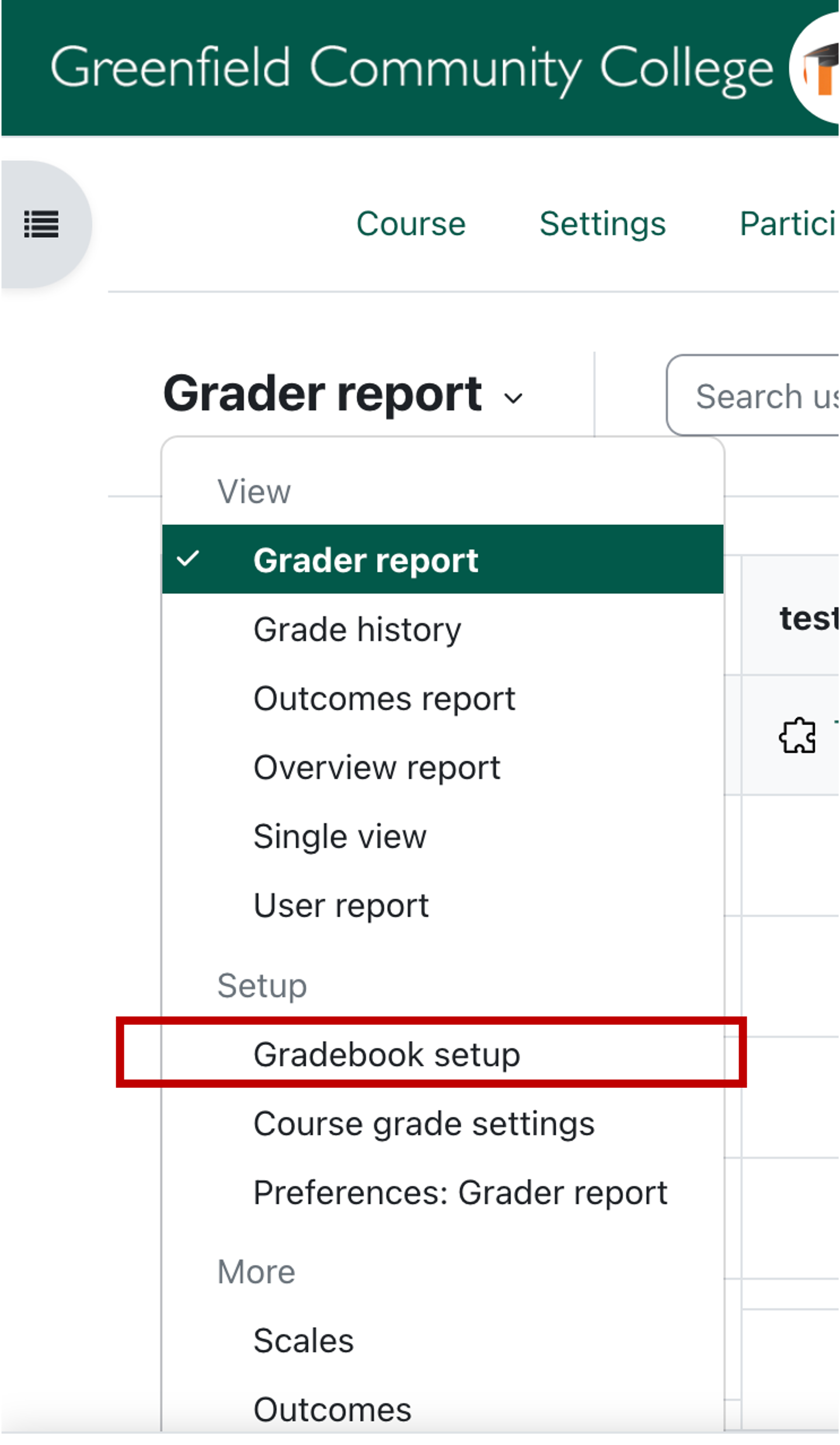Viewport: 840px width, 1445px height.
Task: Expand the Grader report dropdown chevron
Action: [x=513, y=398]
